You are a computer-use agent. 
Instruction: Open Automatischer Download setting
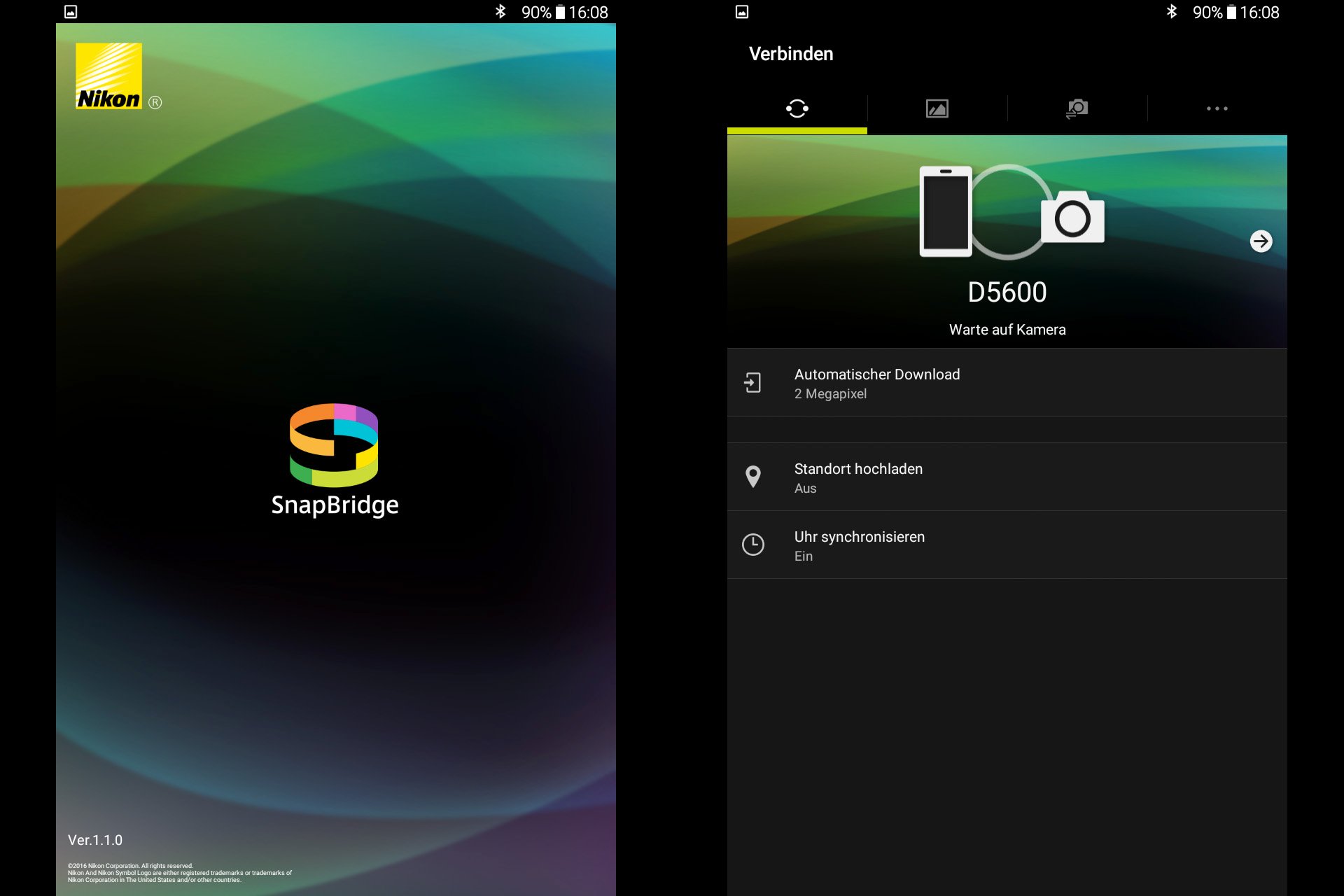pos(1007,383)
